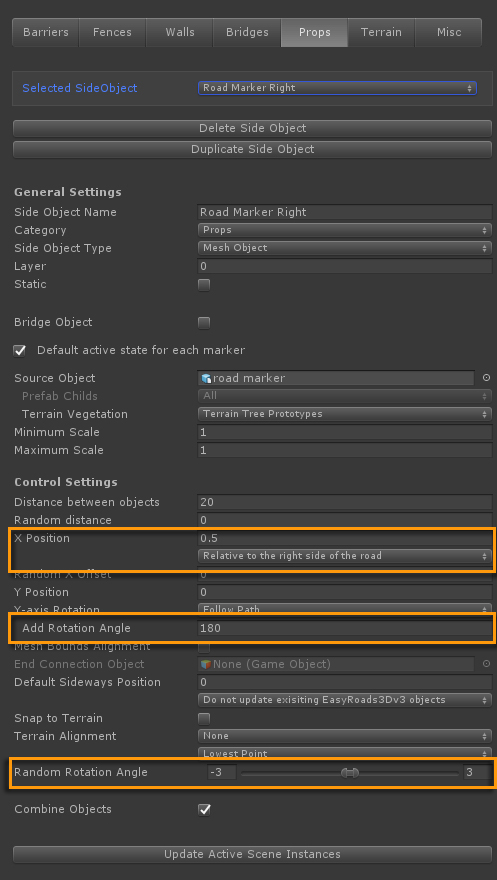This screenshot has height=880, width=497.
Task: Click Update Active Scene Instances button
Action: (x=252, y=855)
